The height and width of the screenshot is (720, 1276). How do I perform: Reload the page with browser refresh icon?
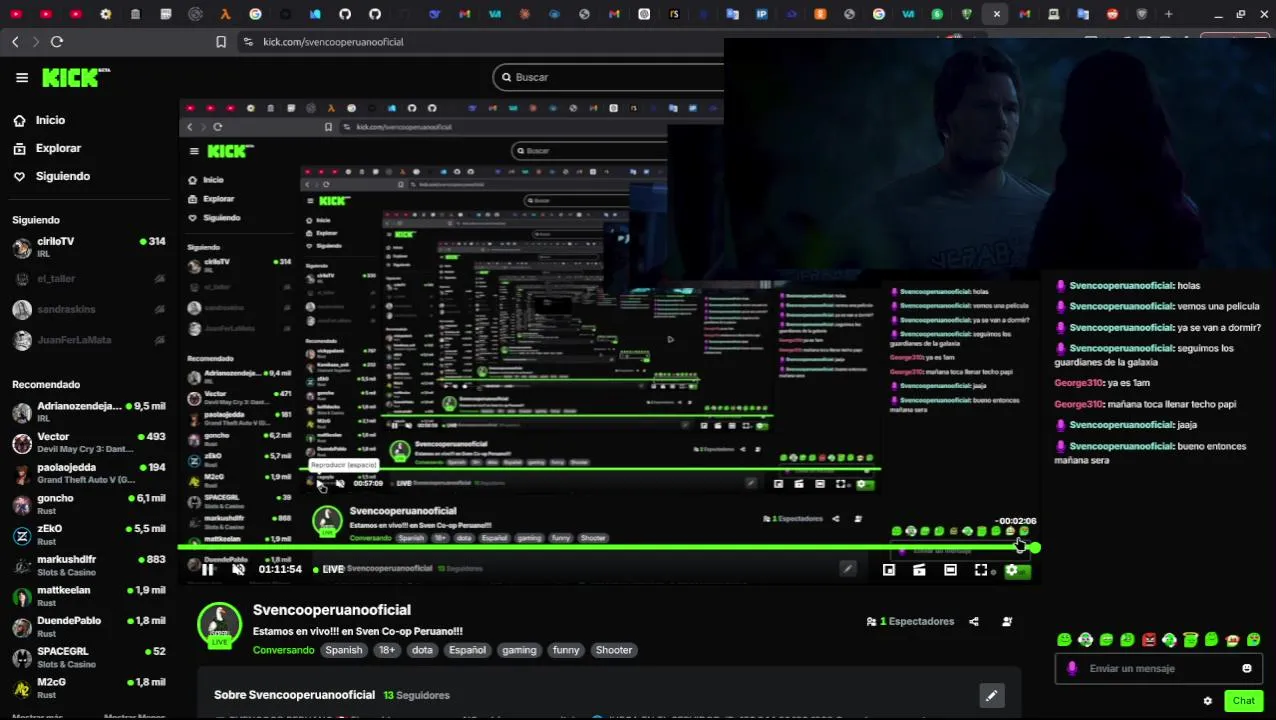57,41
